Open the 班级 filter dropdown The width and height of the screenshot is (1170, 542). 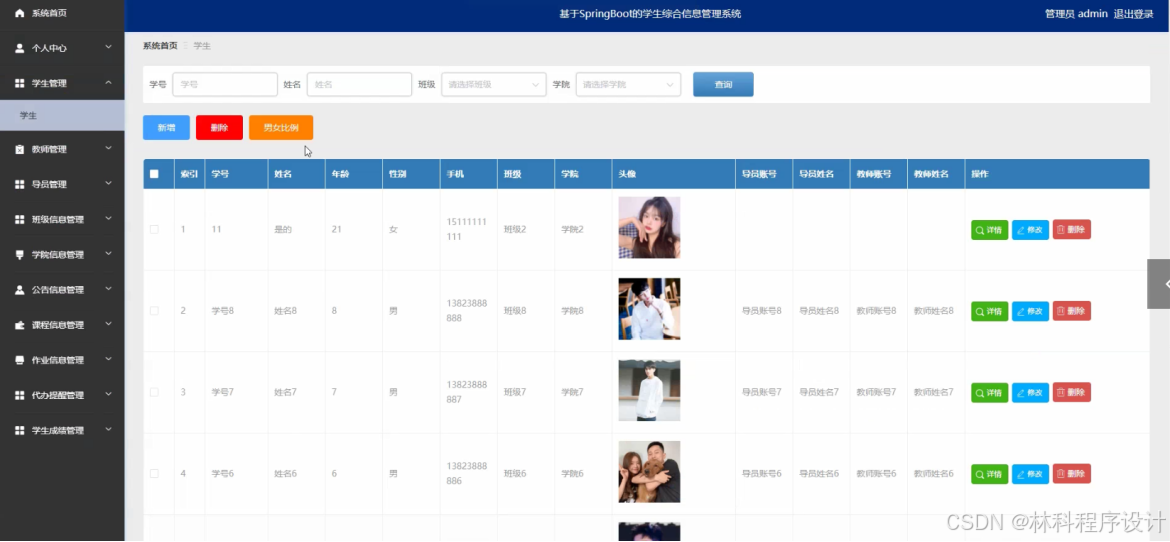493,84
